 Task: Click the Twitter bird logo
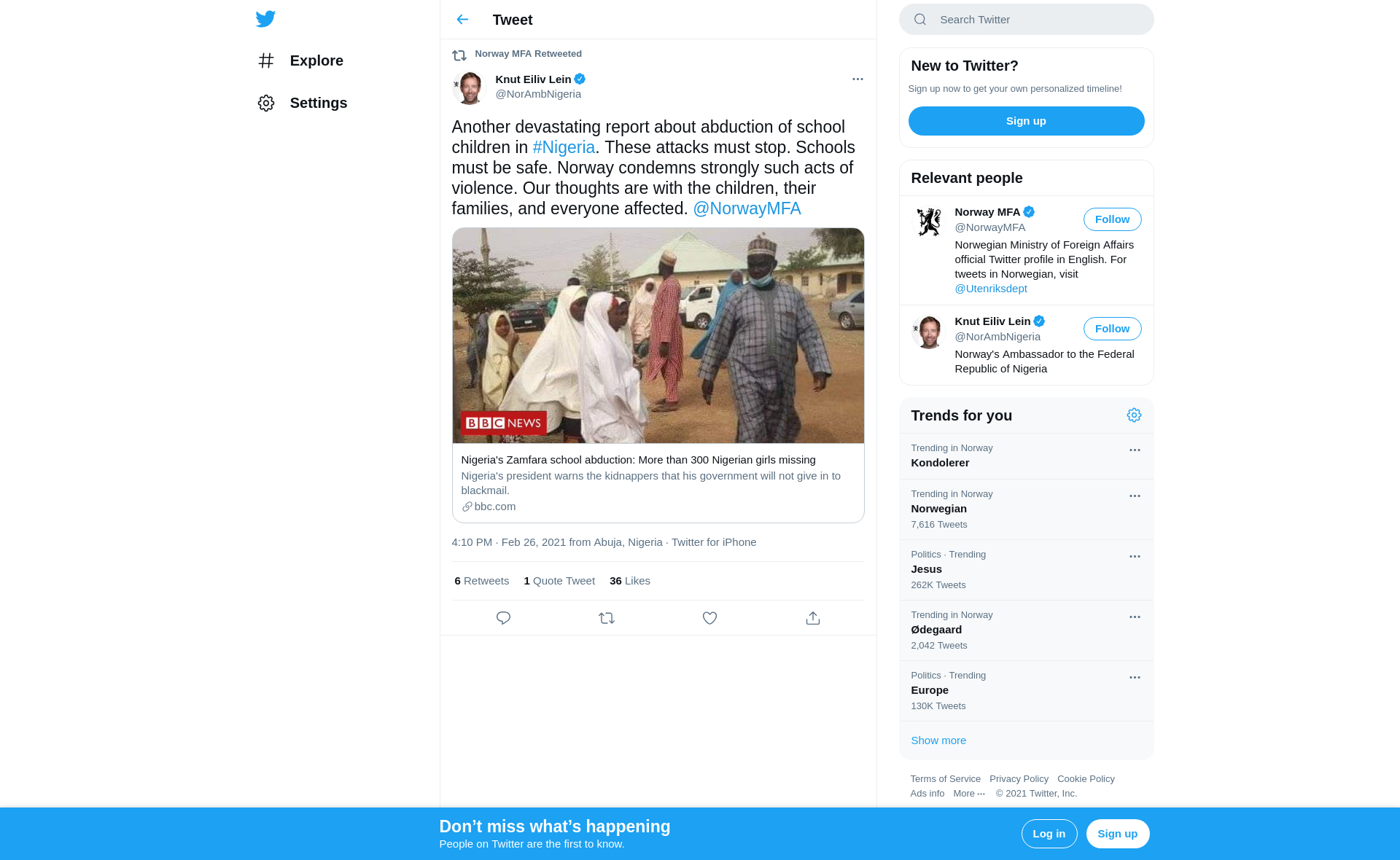coord(265,19)
